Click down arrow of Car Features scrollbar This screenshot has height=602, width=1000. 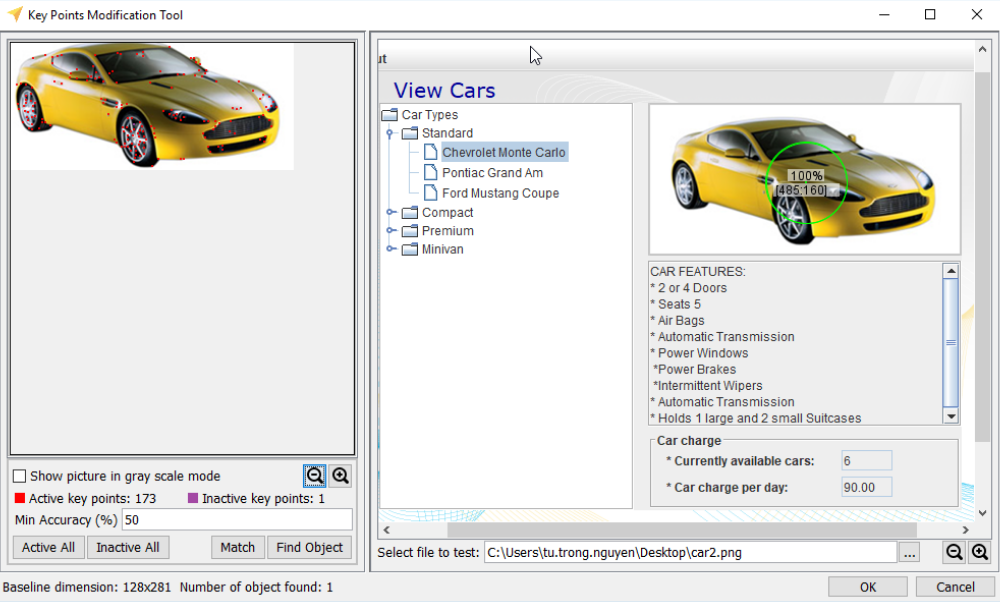(951, 416)
